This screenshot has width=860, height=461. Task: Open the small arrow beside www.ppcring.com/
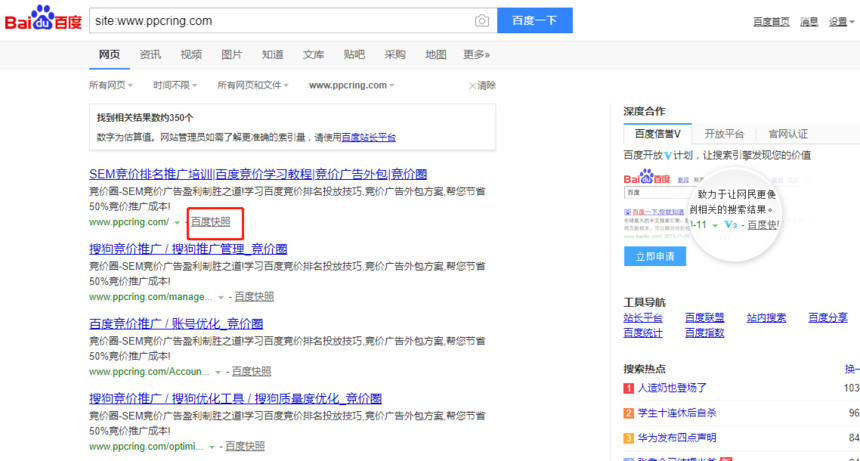(177, 223)
